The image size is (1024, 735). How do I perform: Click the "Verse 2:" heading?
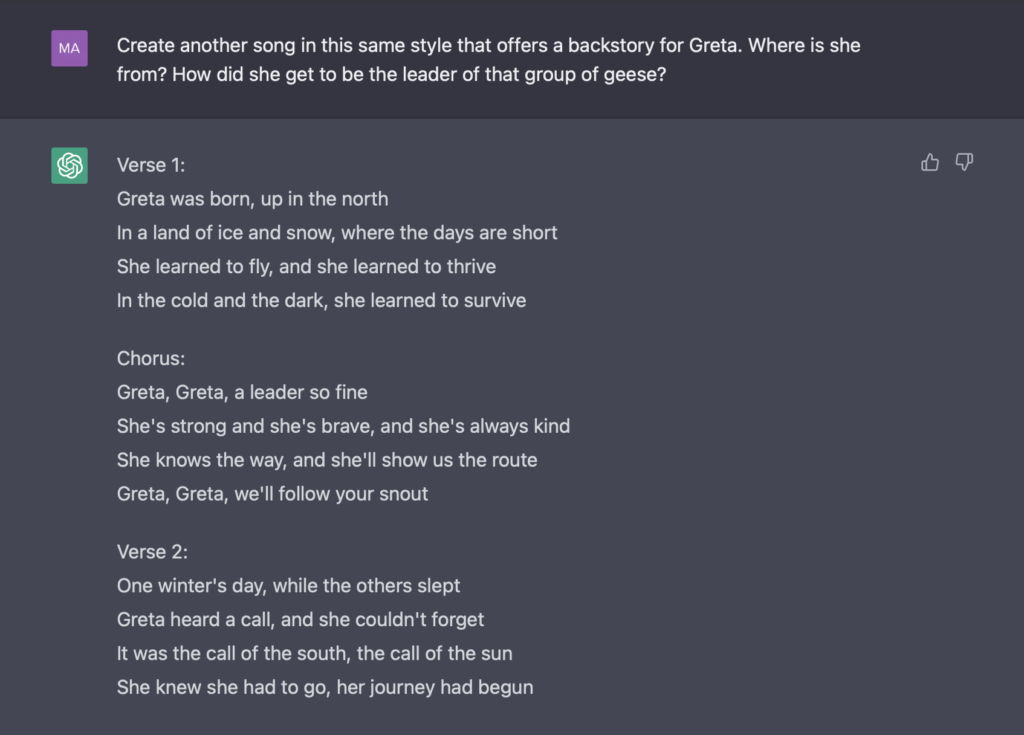[x=152, y=552]
